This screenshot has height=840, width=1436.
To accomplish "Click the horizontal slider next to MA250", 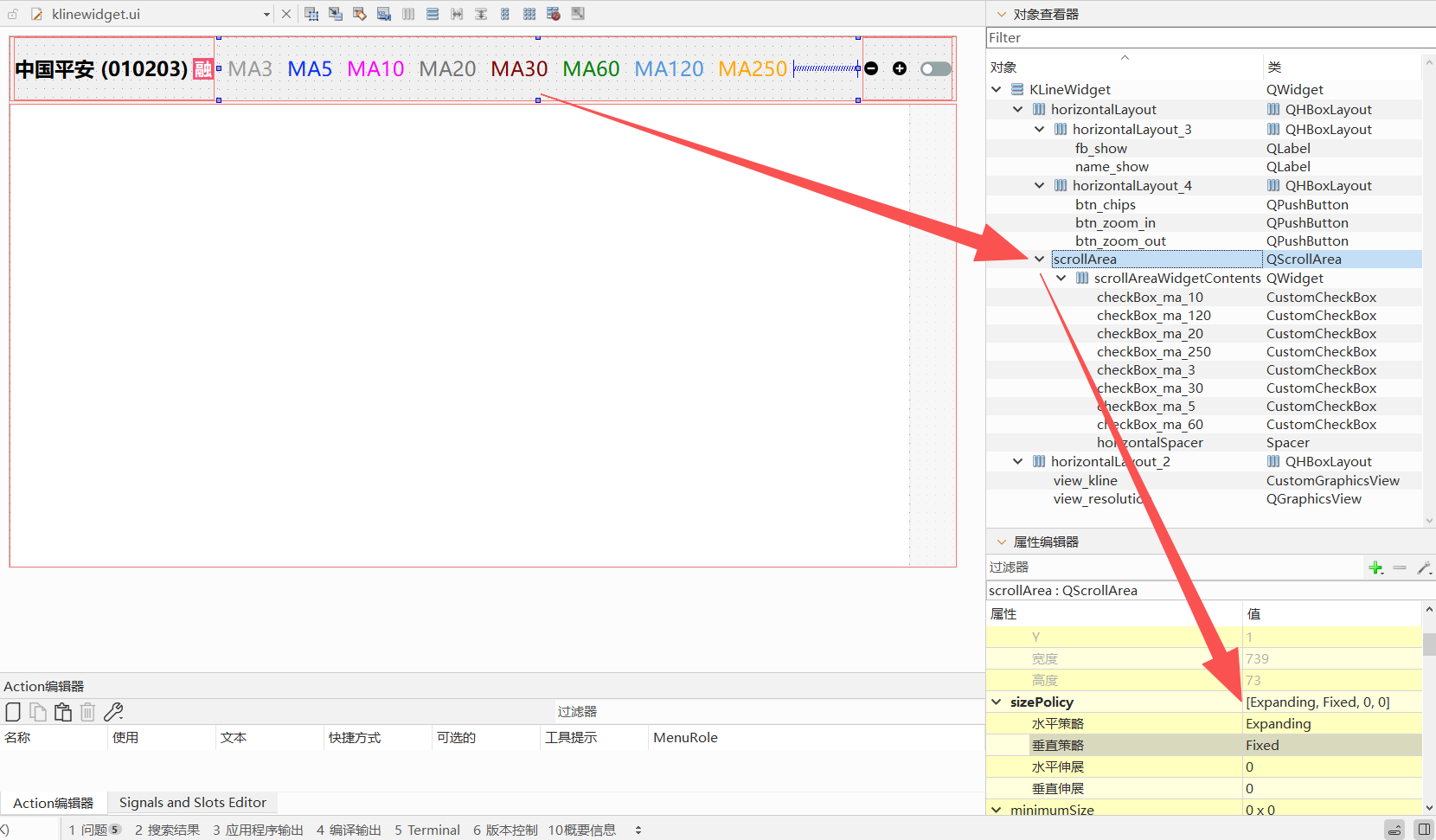I will [824, 68].
